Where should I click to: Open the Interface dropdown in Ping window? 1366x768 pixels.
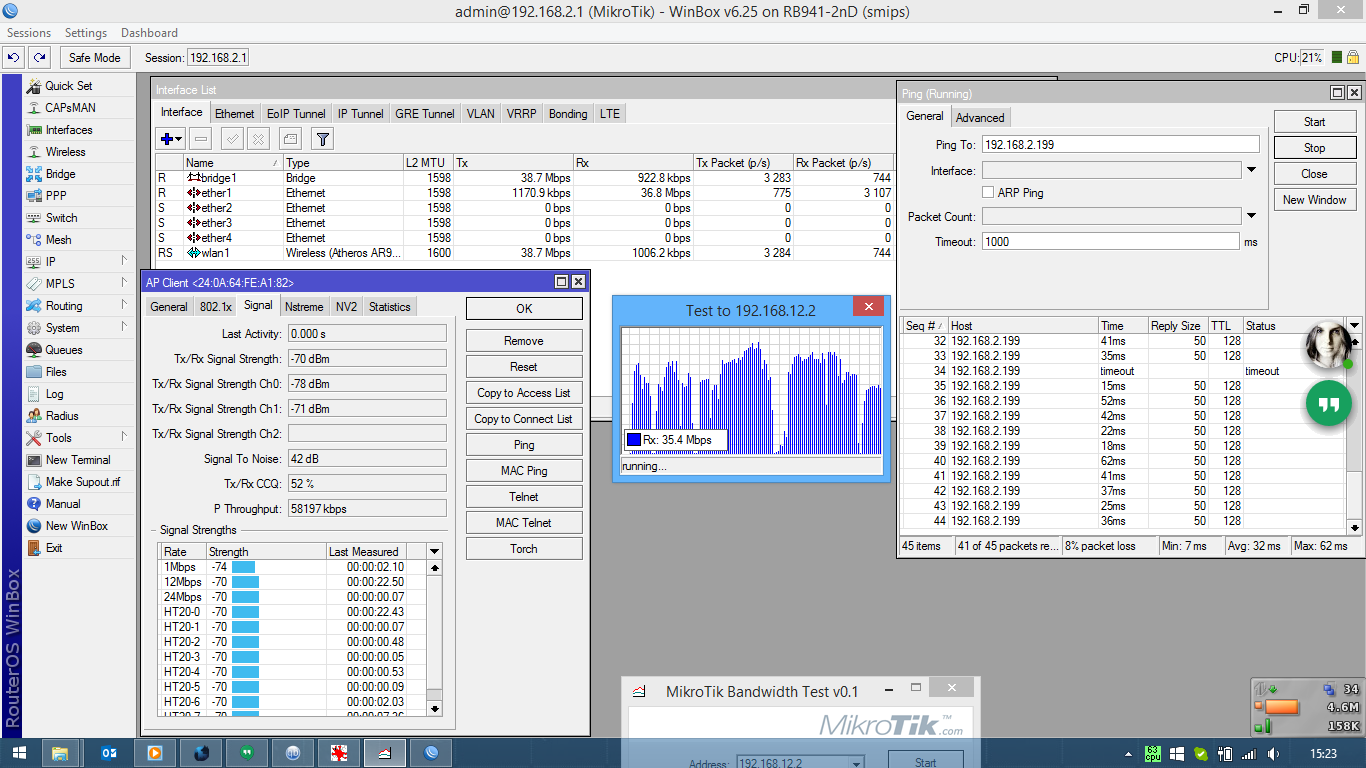[x=1251, y=170]
